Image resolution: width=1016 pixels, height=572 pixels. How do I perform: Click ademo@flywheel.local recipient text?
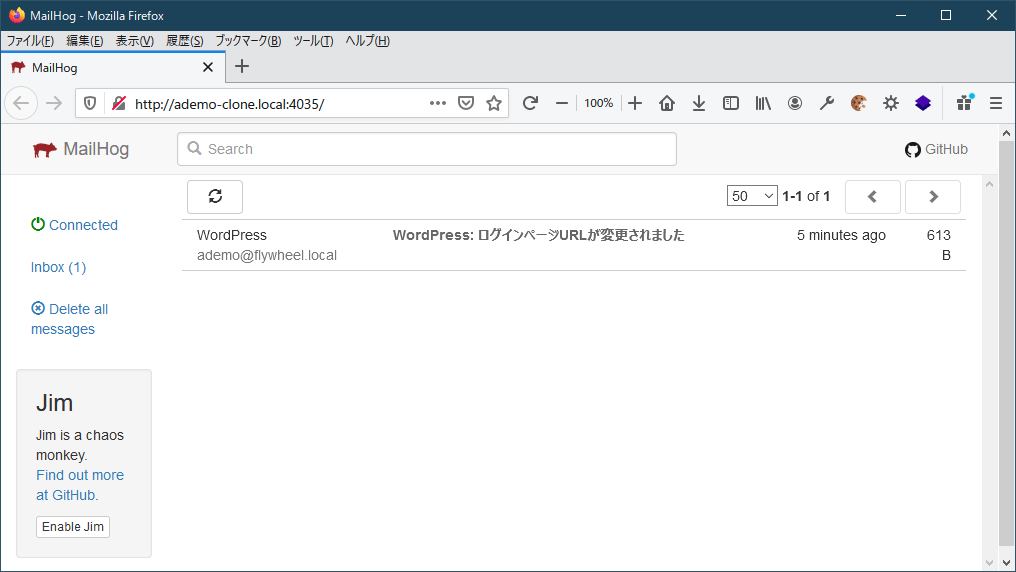coord(267,255)
